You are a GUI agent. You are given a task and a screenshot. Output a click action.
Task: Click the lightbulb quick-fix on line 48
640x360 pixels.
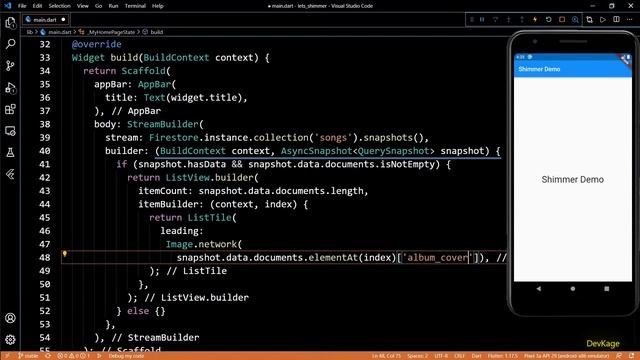pyautogui.click(x=64, y=254)
